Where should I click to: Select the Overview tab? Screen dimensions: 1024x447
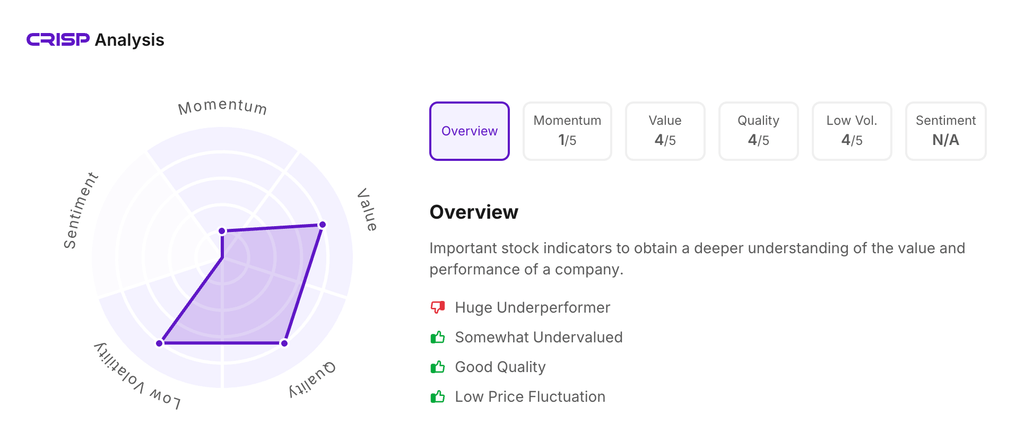[x=469, y=131]
